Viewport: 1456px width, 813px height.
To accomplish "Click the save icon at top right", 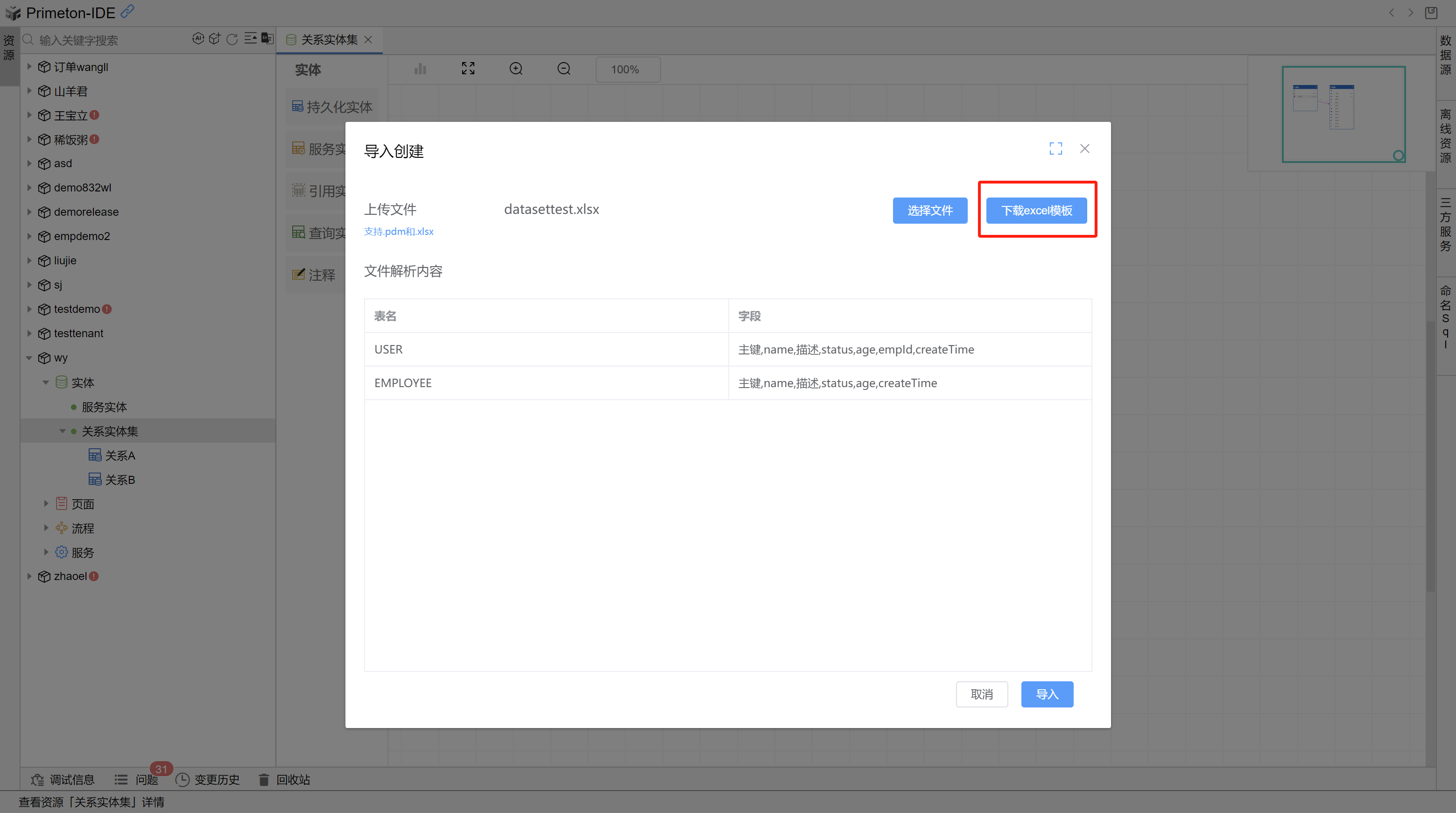I will pyautogui.click(x=1431, y=13).
